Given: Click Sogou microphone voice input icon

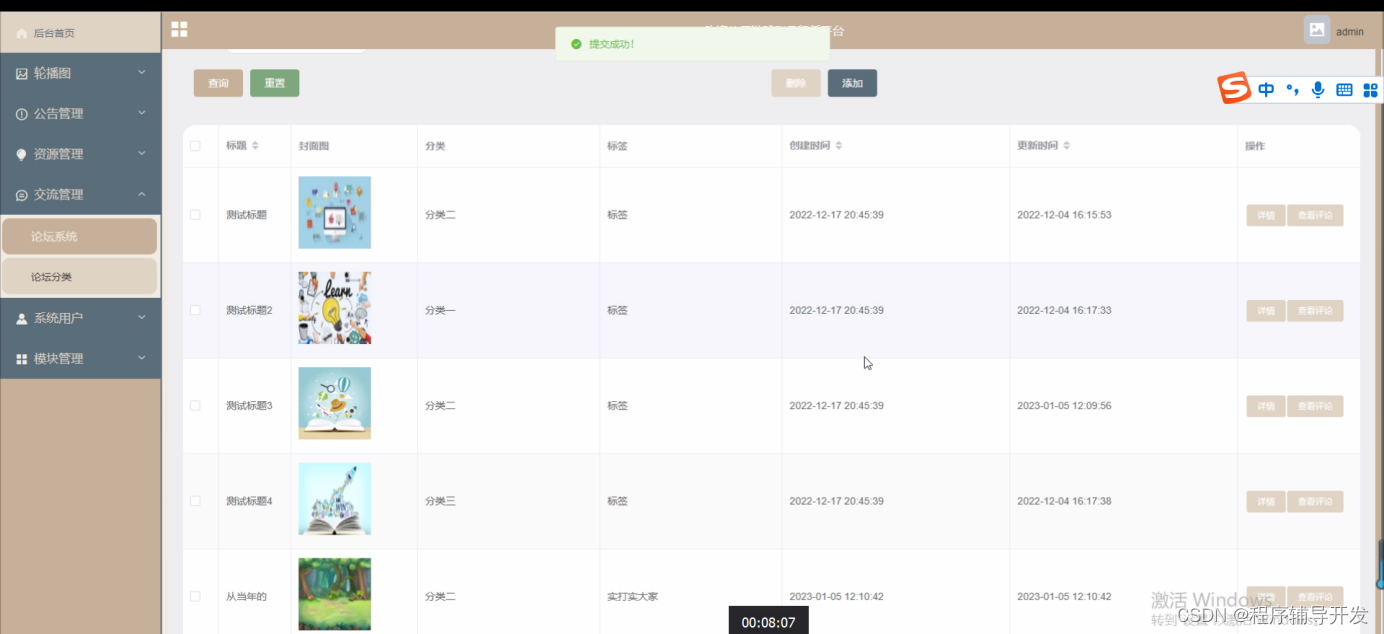Looking at the screenshot, I should click(x=1318, y=90).
